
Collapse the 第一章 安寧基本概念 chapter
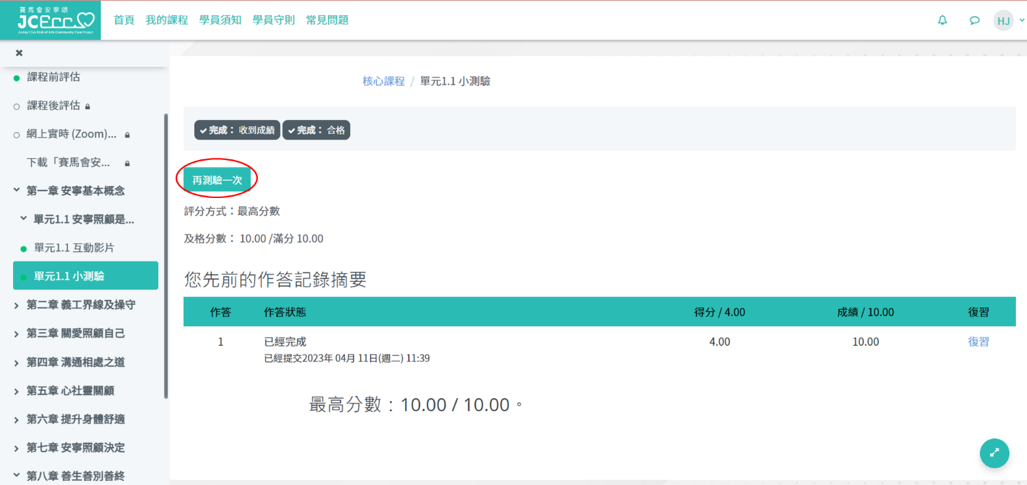pos(16,191)
